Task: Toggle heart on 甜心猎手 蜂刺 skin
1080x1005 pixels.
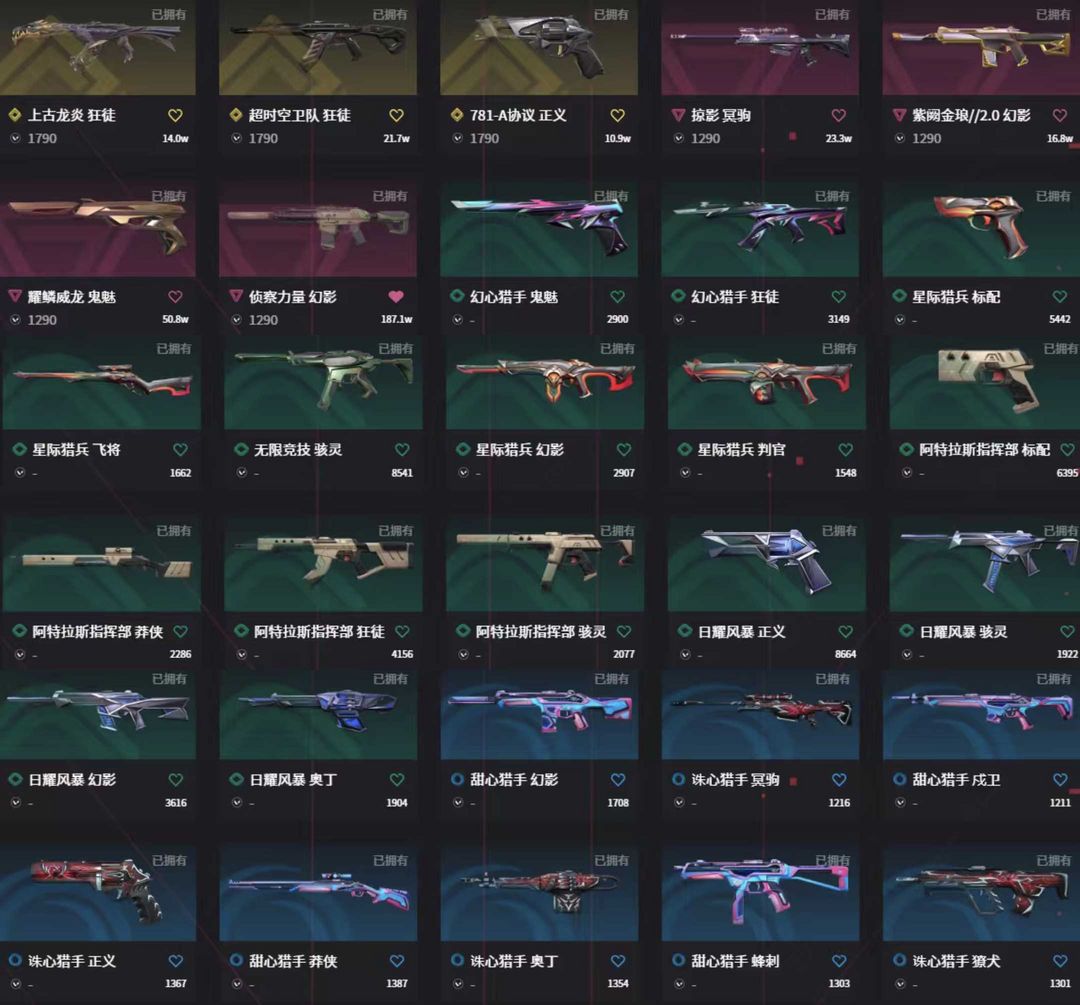Action: coord(839,961)
